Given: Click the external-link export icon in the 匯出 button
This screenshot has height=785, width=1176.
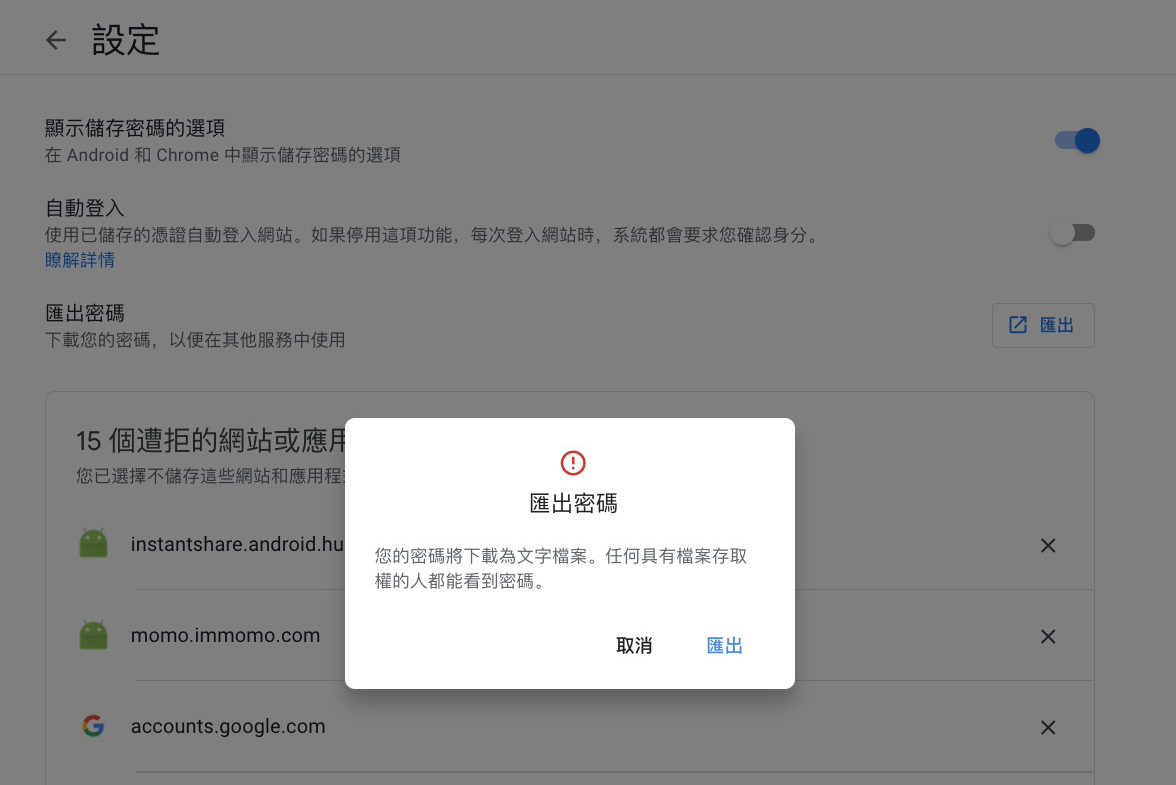Looking at the screenshot, I should pos(1017,325).
